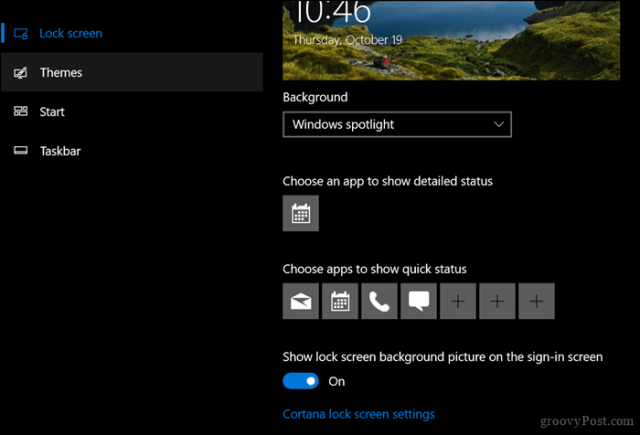
Task: Click the 'On' toggle state label
Action: pos(337,382)
